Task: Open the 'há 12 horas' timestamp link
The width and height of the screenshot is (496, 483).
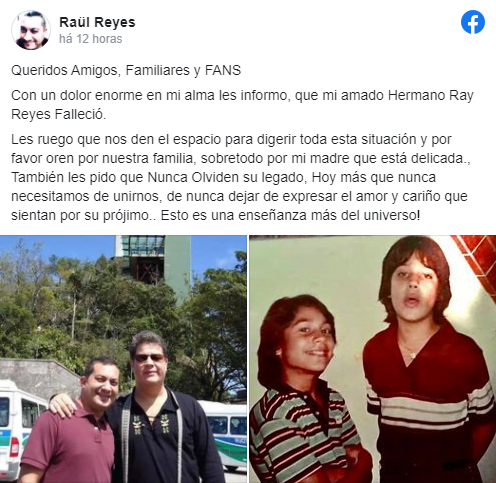Action: pyautogui.click(x=91, y=39)
